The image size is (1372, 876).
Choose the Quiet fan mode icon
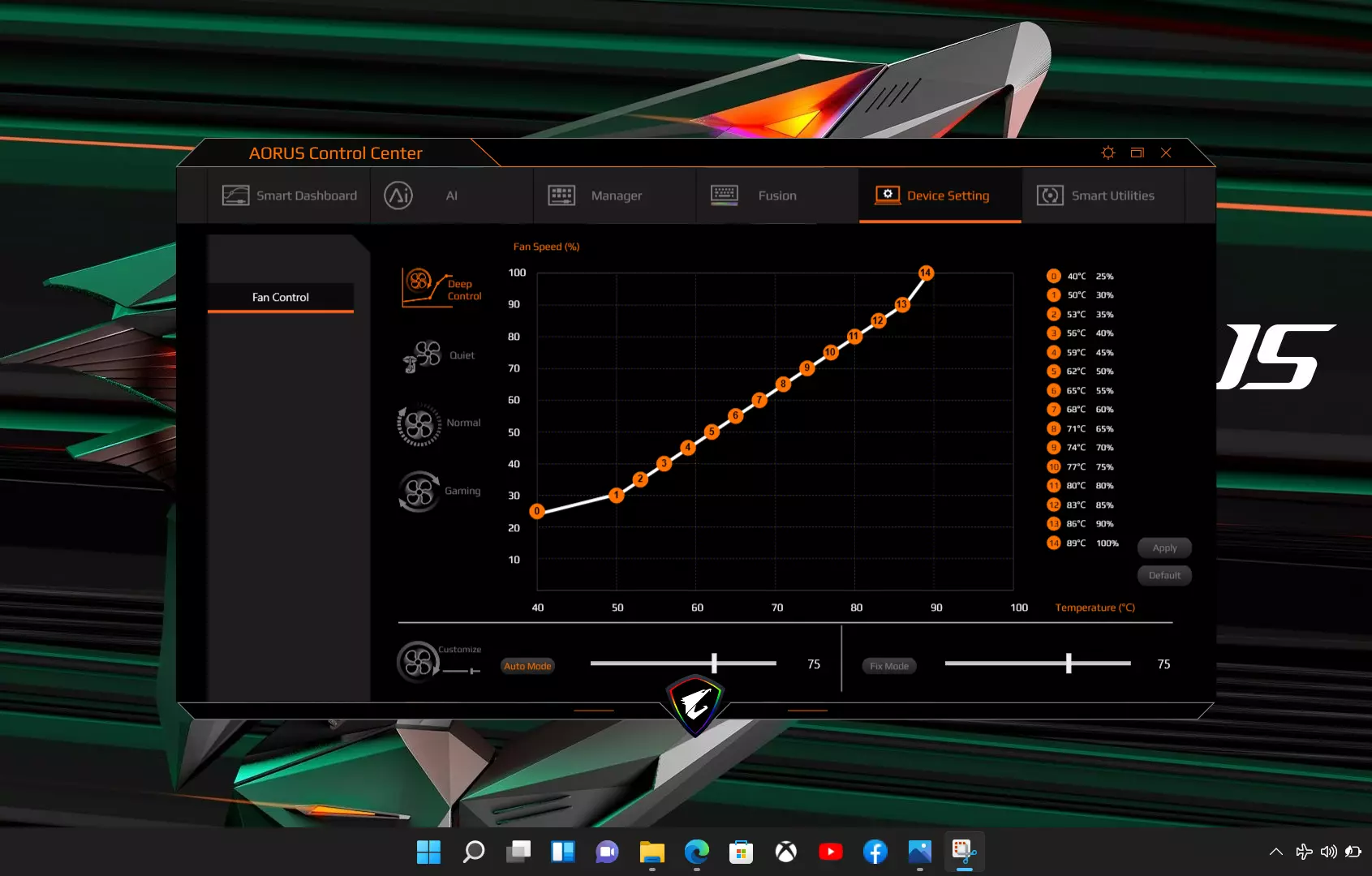[x=422, y=356]
